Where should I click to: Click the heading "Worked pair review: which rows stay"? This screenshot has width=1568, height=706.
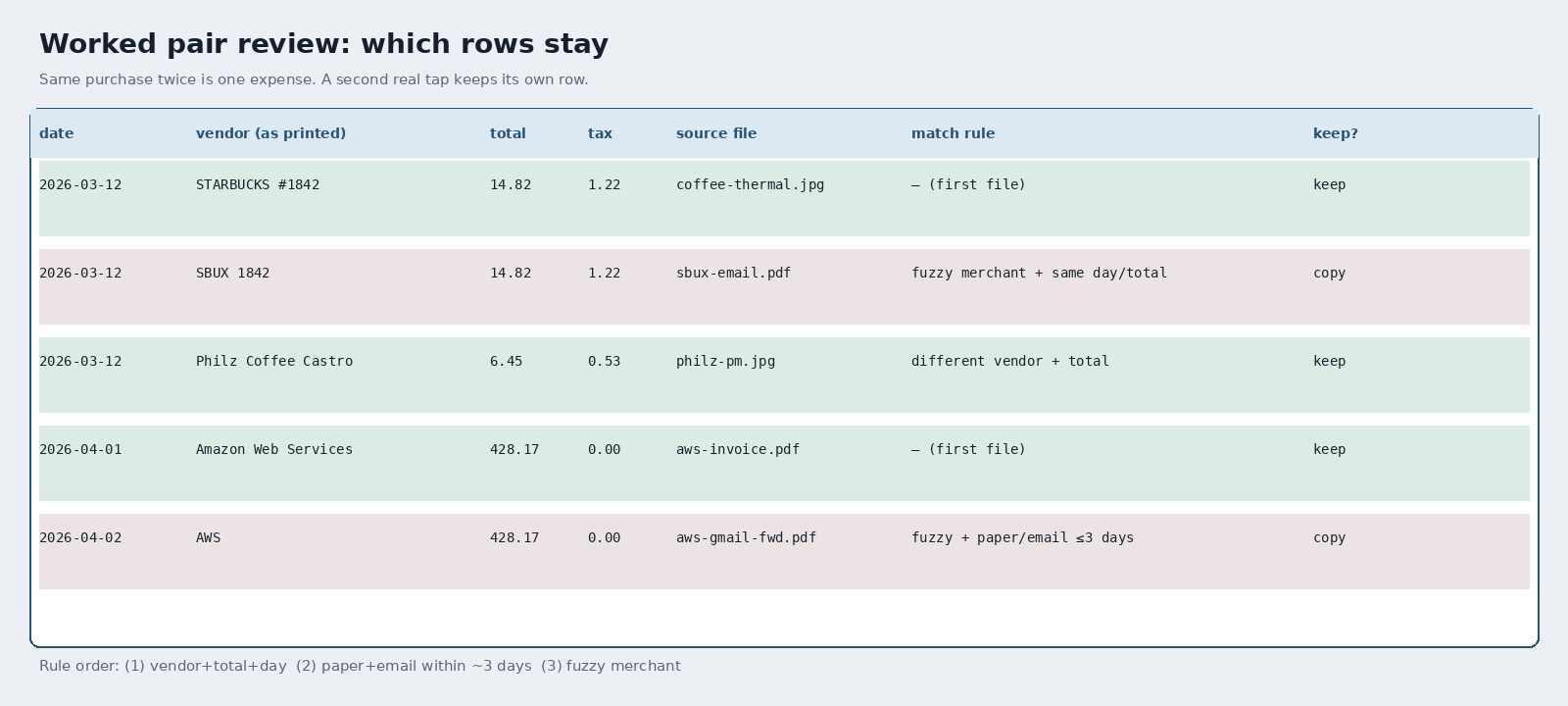point(323,44)
